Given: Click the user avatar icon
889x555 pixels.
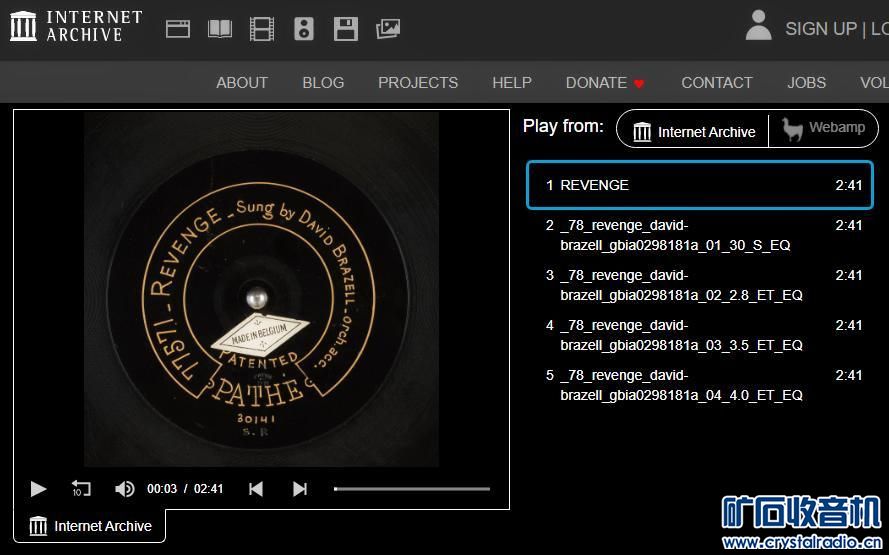Looking at the screenshot, I should (x=759, y=26).
